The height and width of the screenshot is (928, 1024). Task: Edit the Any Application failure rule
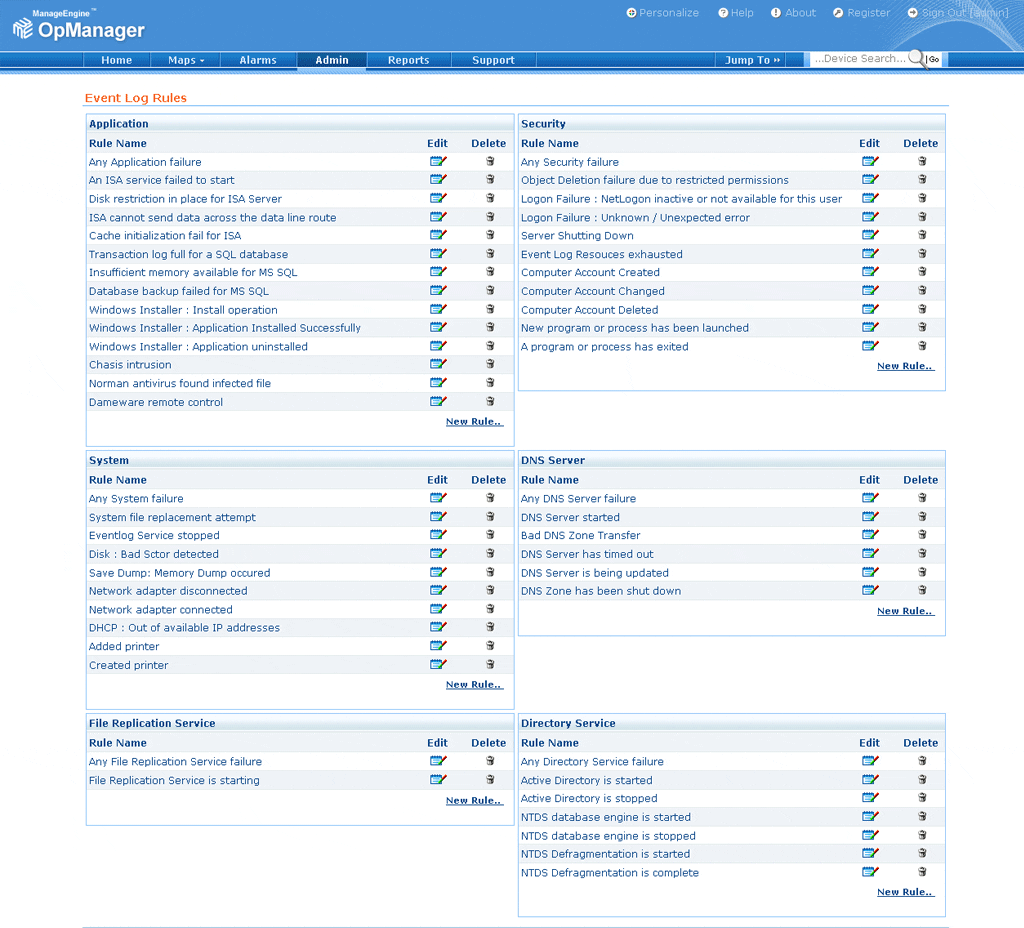438,161
